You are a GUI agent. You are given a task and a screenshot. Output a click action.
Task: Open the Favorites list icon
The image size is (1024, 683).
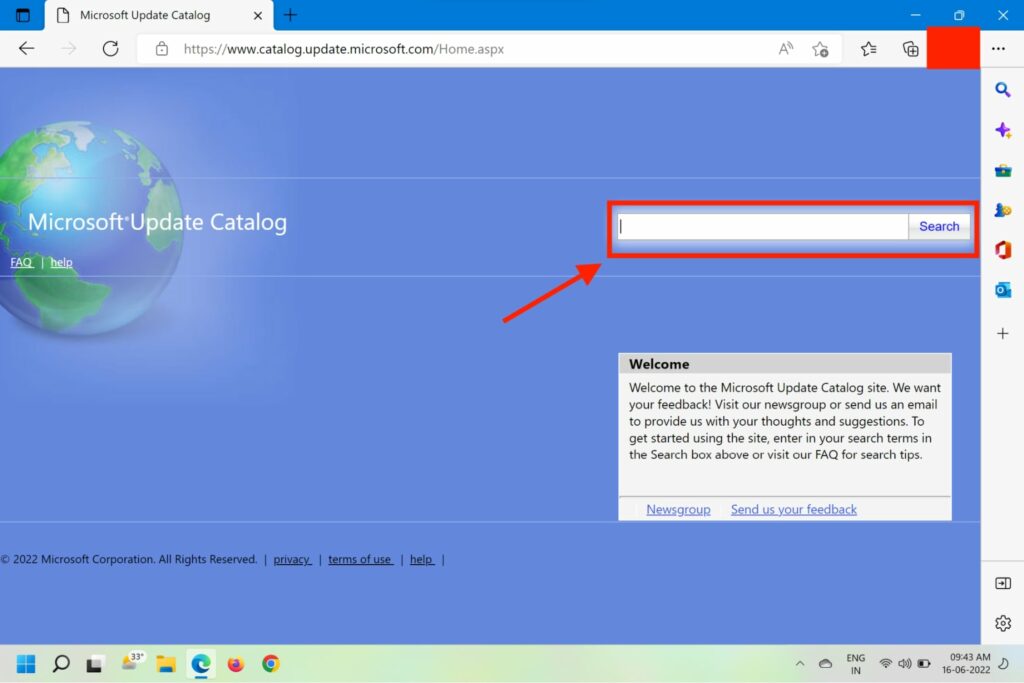pos(868,49)
